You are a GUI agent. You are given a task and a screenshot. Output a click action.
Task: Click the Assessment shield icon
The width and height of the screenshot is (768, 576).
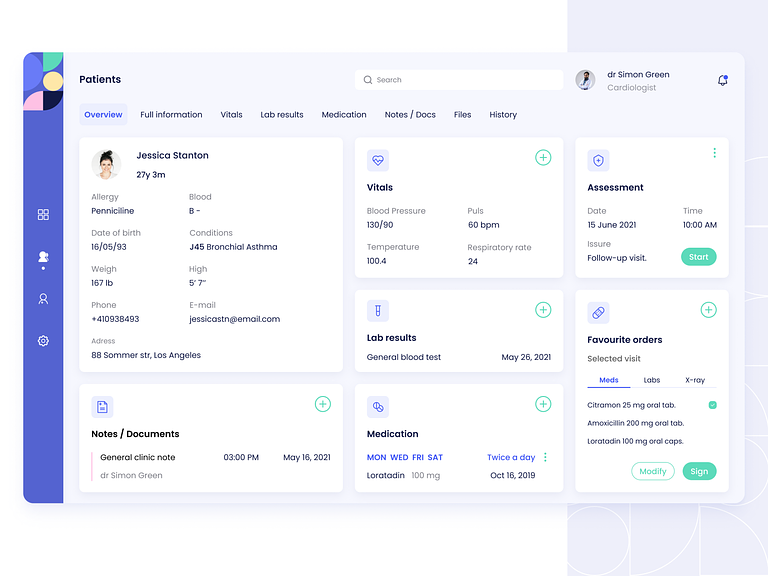[x=598, y=160]
